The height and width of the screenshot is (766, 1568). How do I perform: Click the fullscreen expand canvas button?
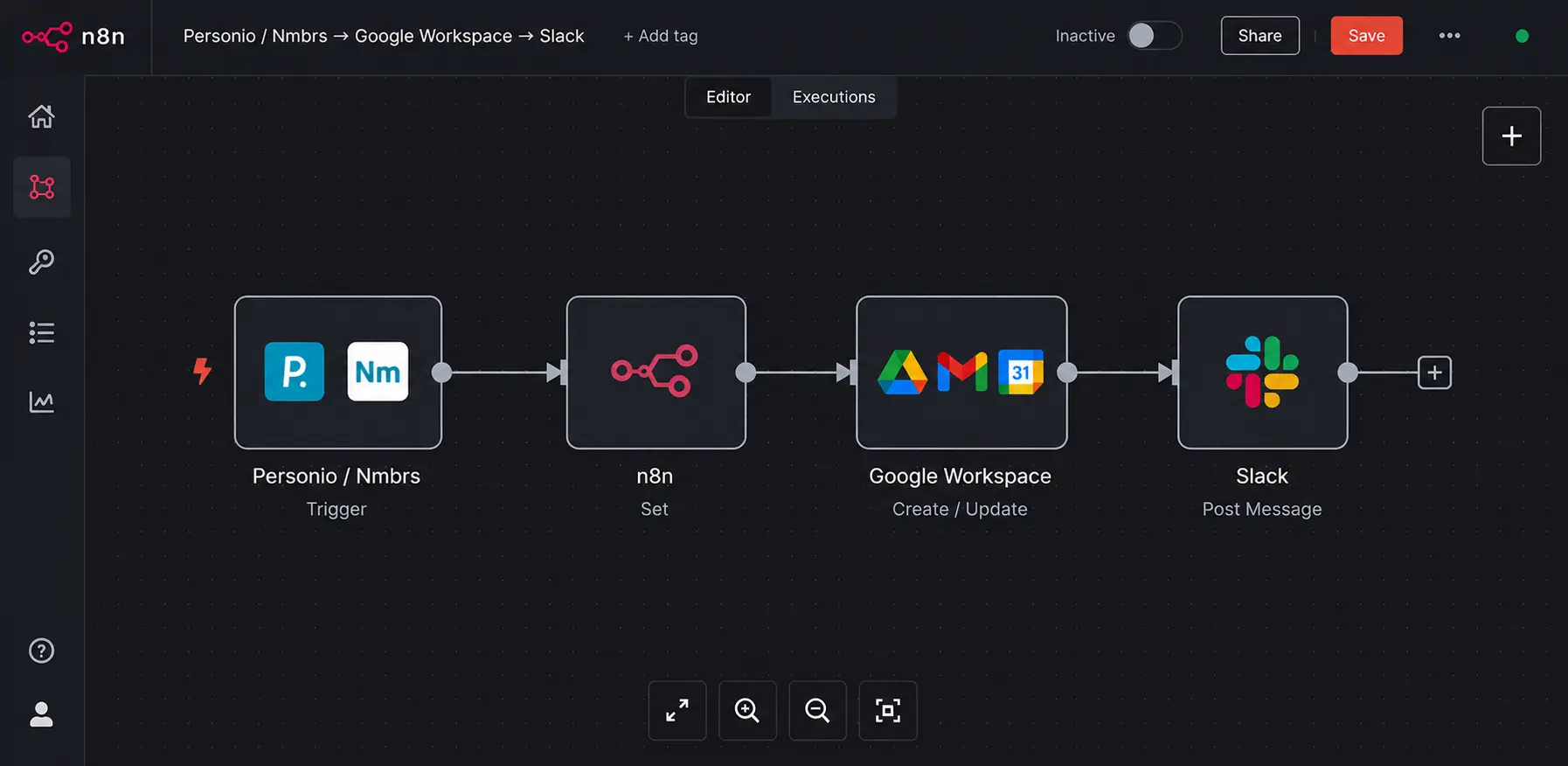point(677,710)
